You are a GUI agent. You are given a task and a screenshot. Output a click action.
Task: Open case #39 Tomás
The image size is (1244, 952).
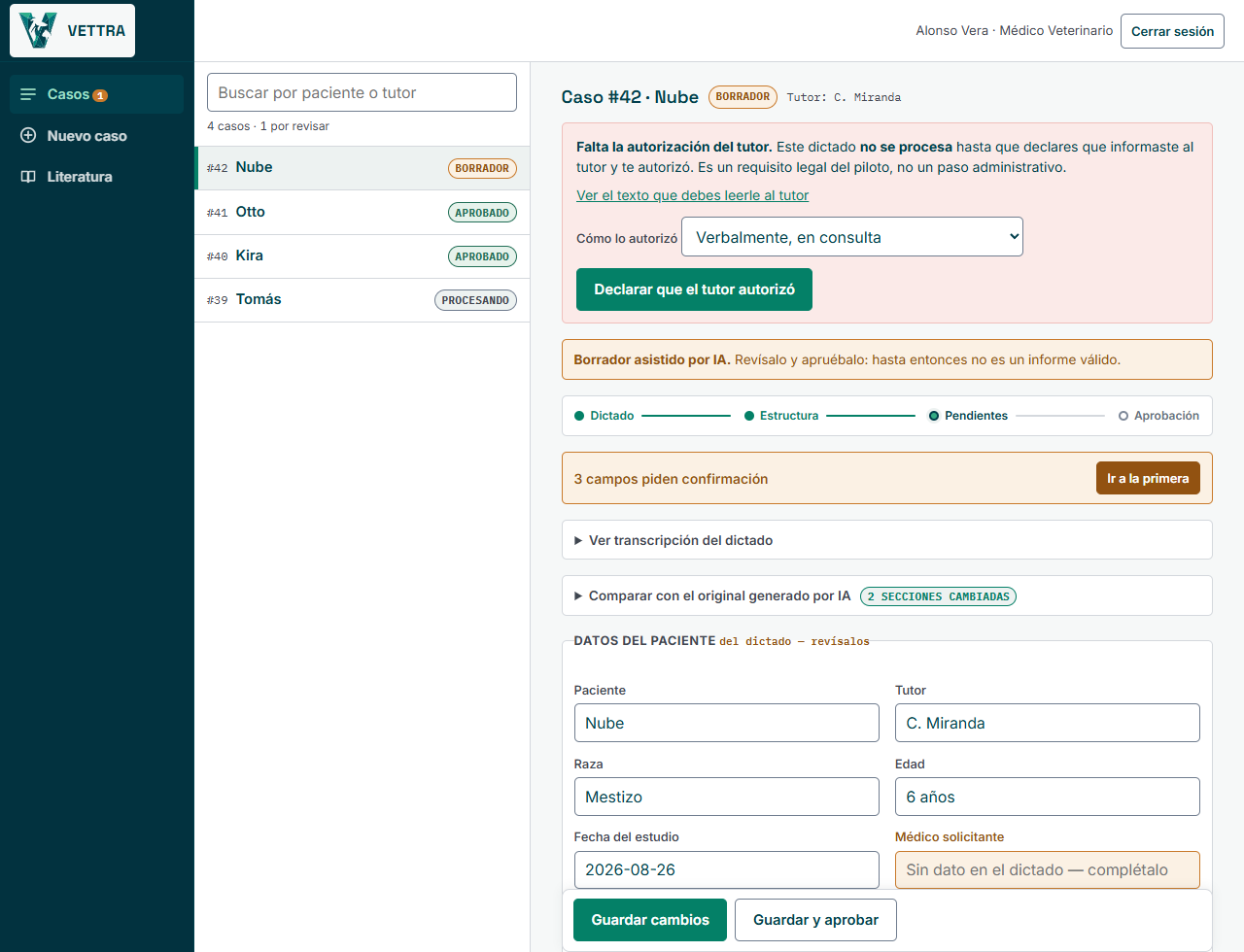tap(362, 300)
